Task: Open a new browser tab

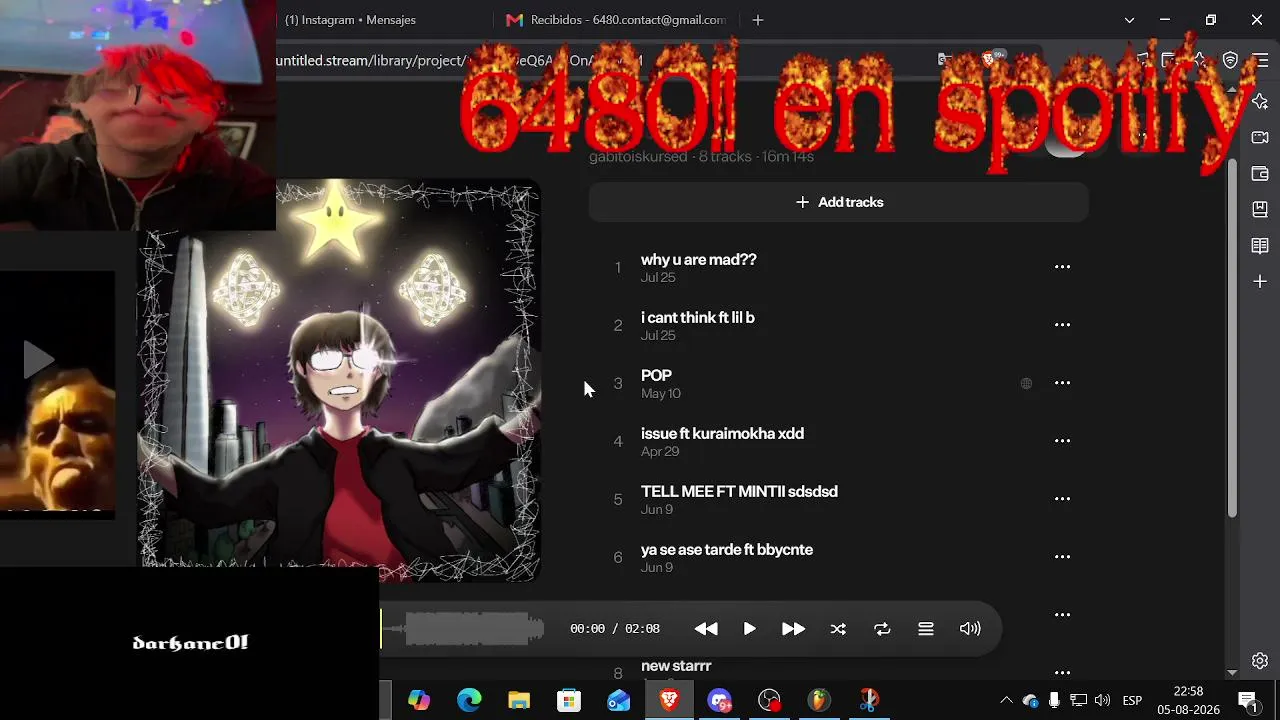Action: click(757, 20)
